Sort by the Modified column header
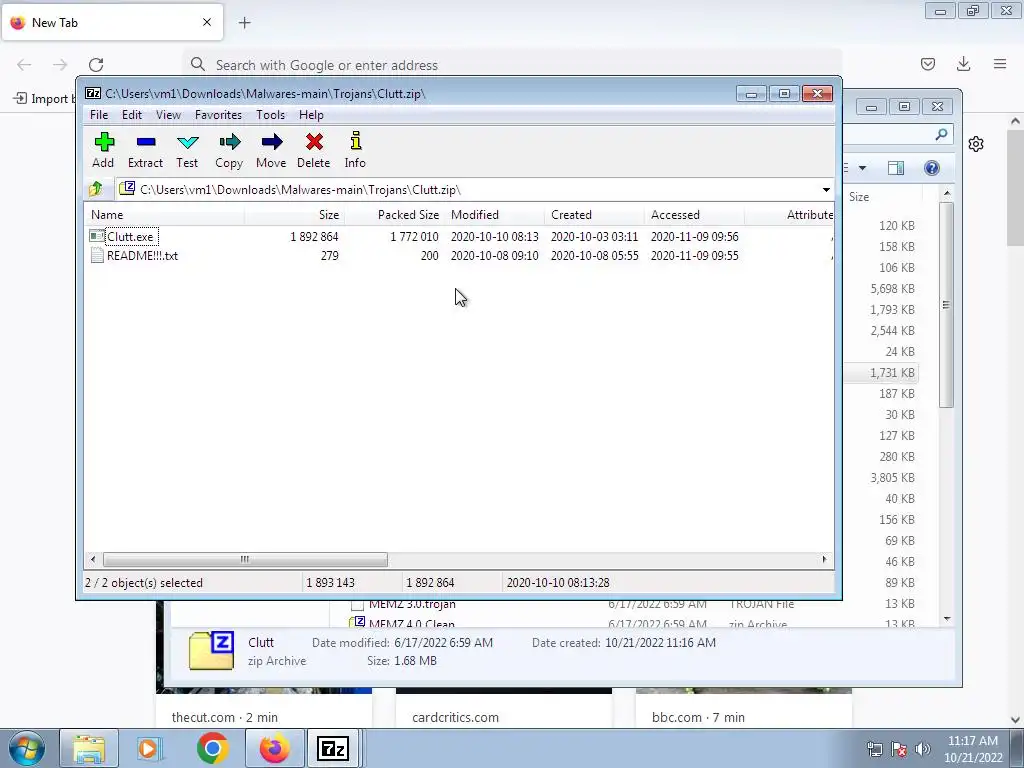 [494, 214]
